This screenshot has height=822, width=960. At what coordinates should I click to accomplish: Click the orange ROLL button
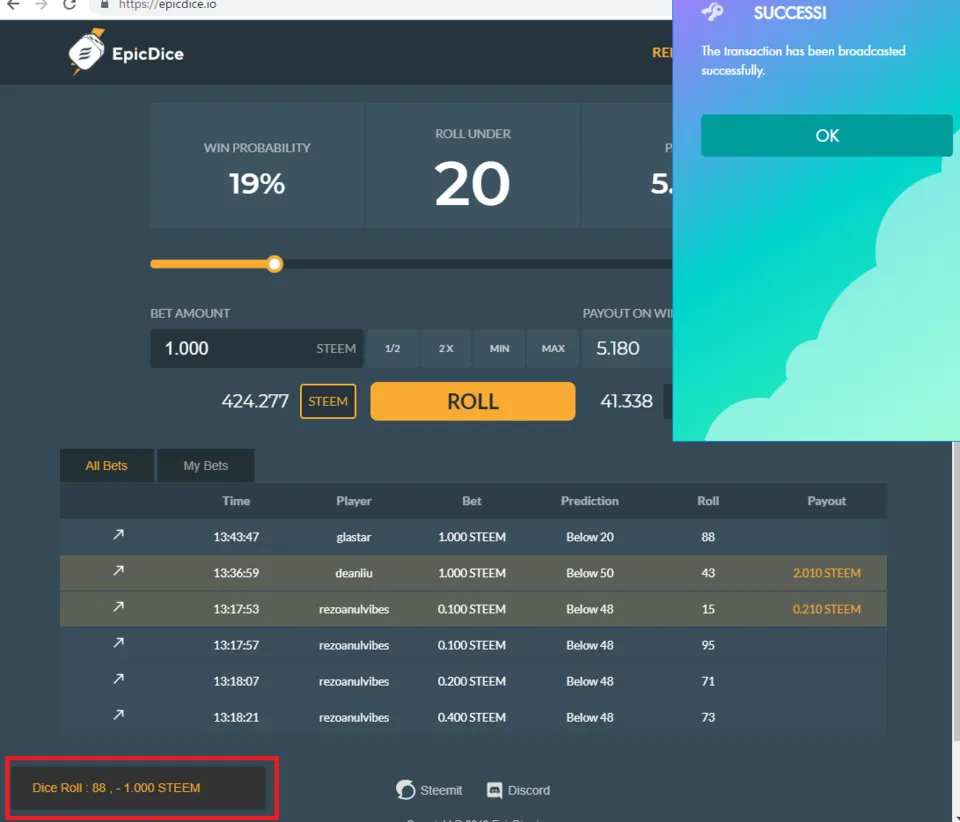(x=473, y=402)
